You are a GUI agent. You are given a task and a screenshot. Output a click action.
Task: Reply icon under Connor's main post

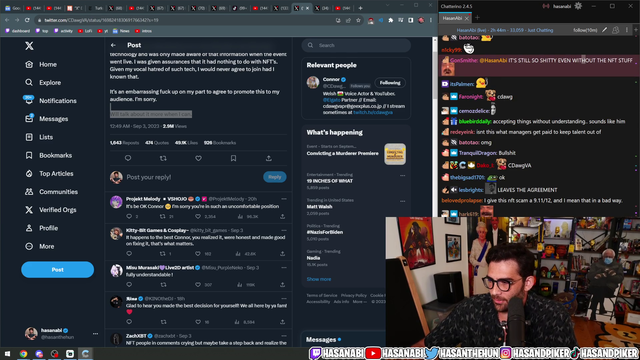[128, 158]
